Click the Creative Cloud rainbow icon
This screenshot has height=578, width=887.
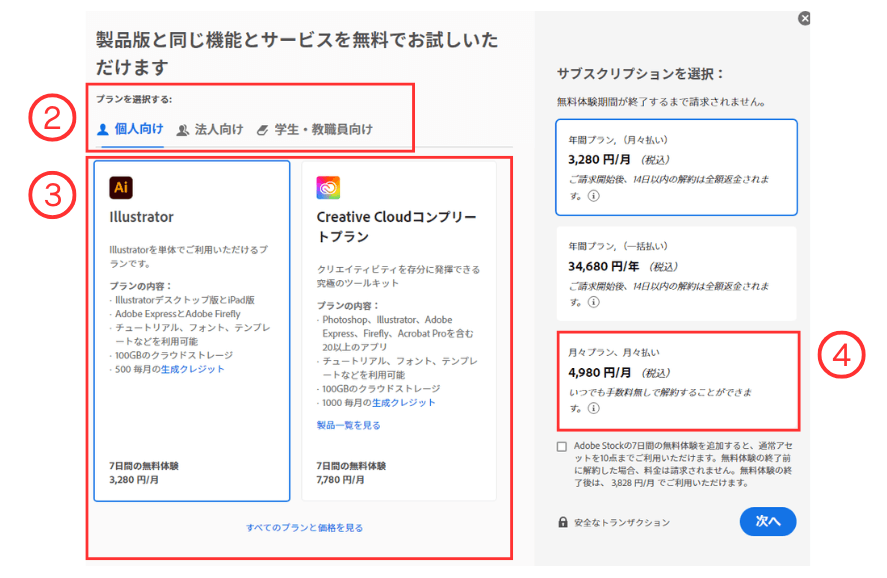click(329, 187)
